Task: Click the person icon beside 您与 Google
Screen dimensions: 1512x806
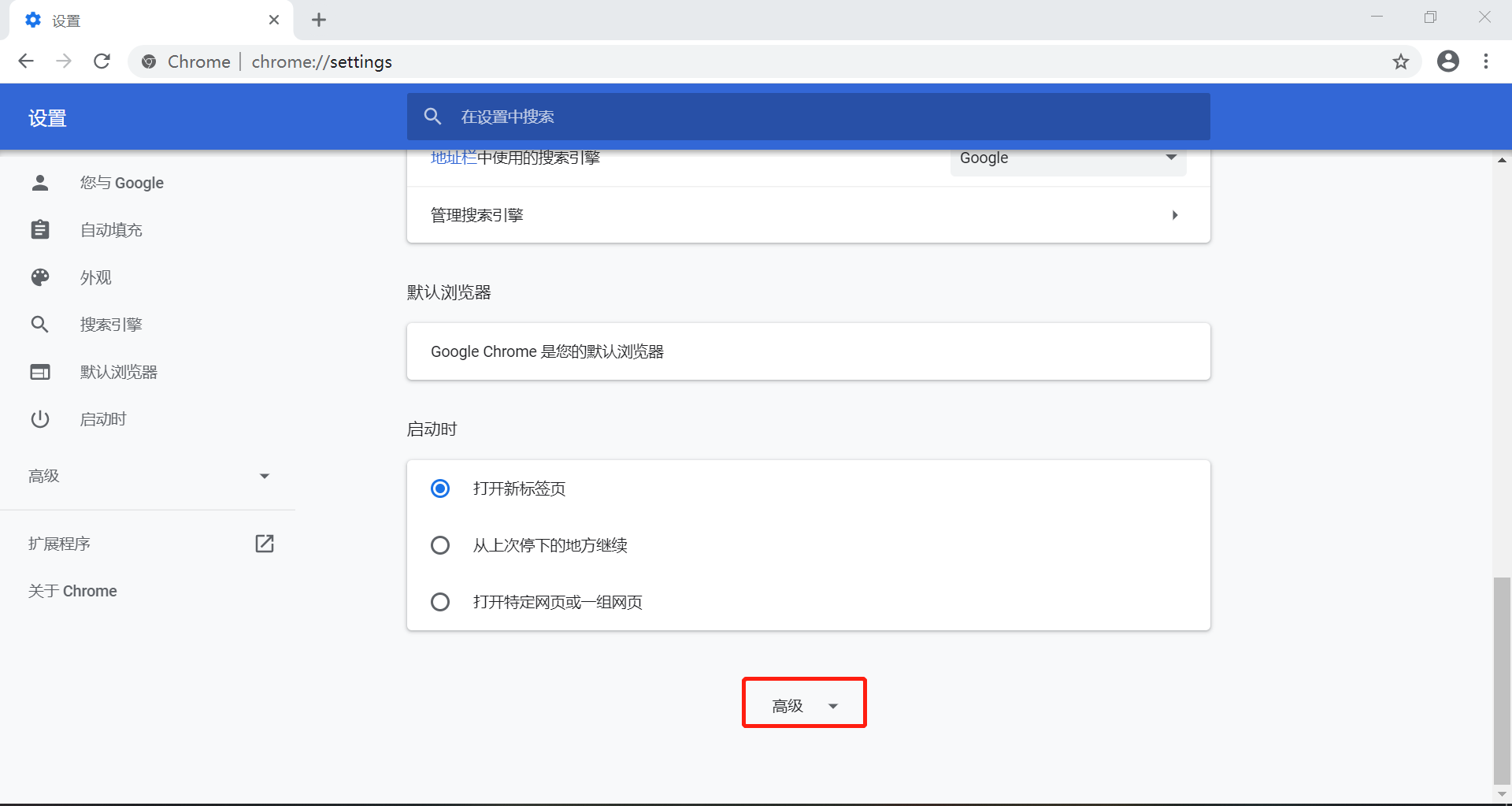Action: 40,183
